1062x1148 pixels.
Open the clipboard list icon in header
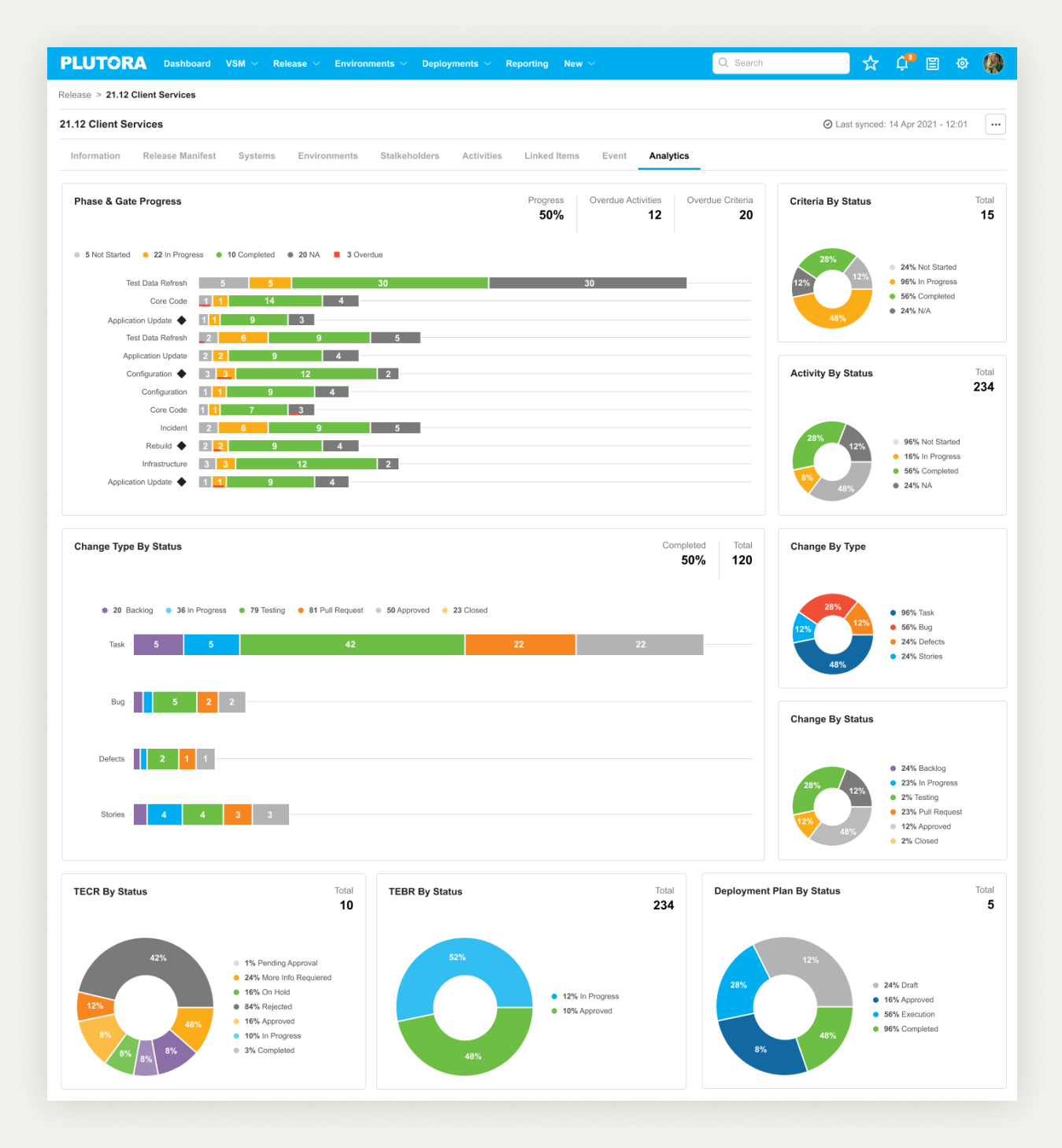pos(932,64)
